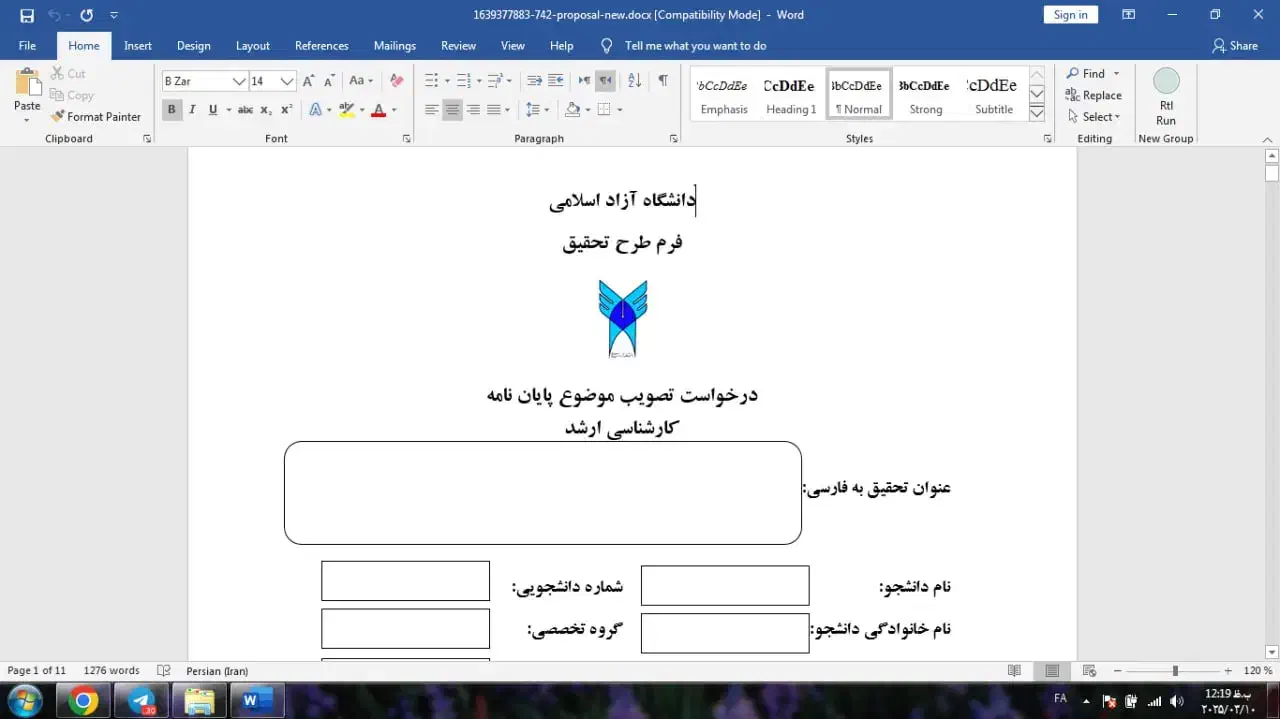
Task: Click the Paste clipboard icon
Action: pyautogui.click(x=27, y=83)
